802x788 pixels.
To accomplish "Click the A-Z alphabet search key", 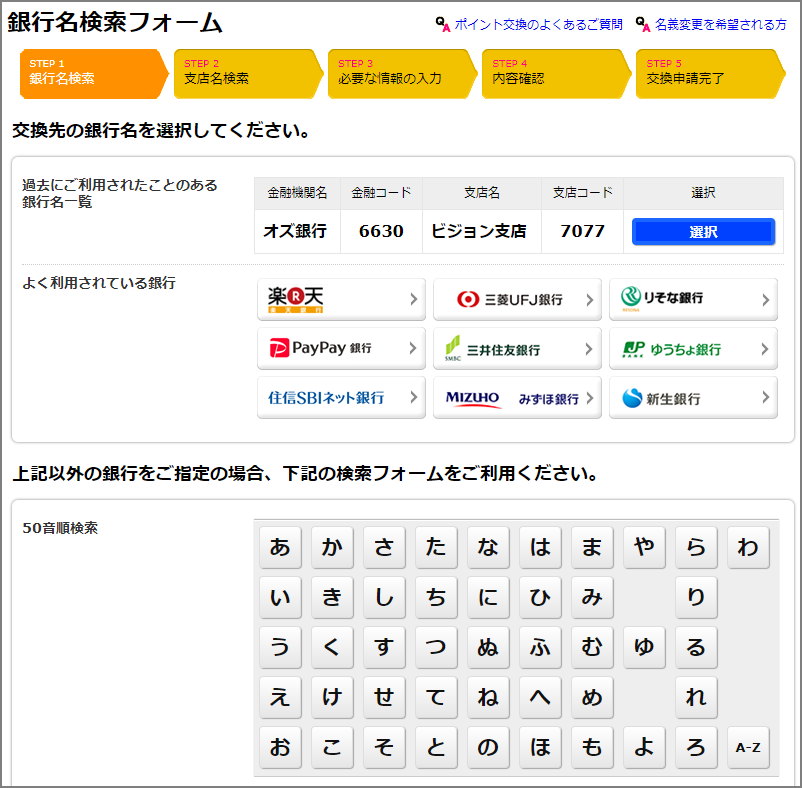I will coord(748,748).
